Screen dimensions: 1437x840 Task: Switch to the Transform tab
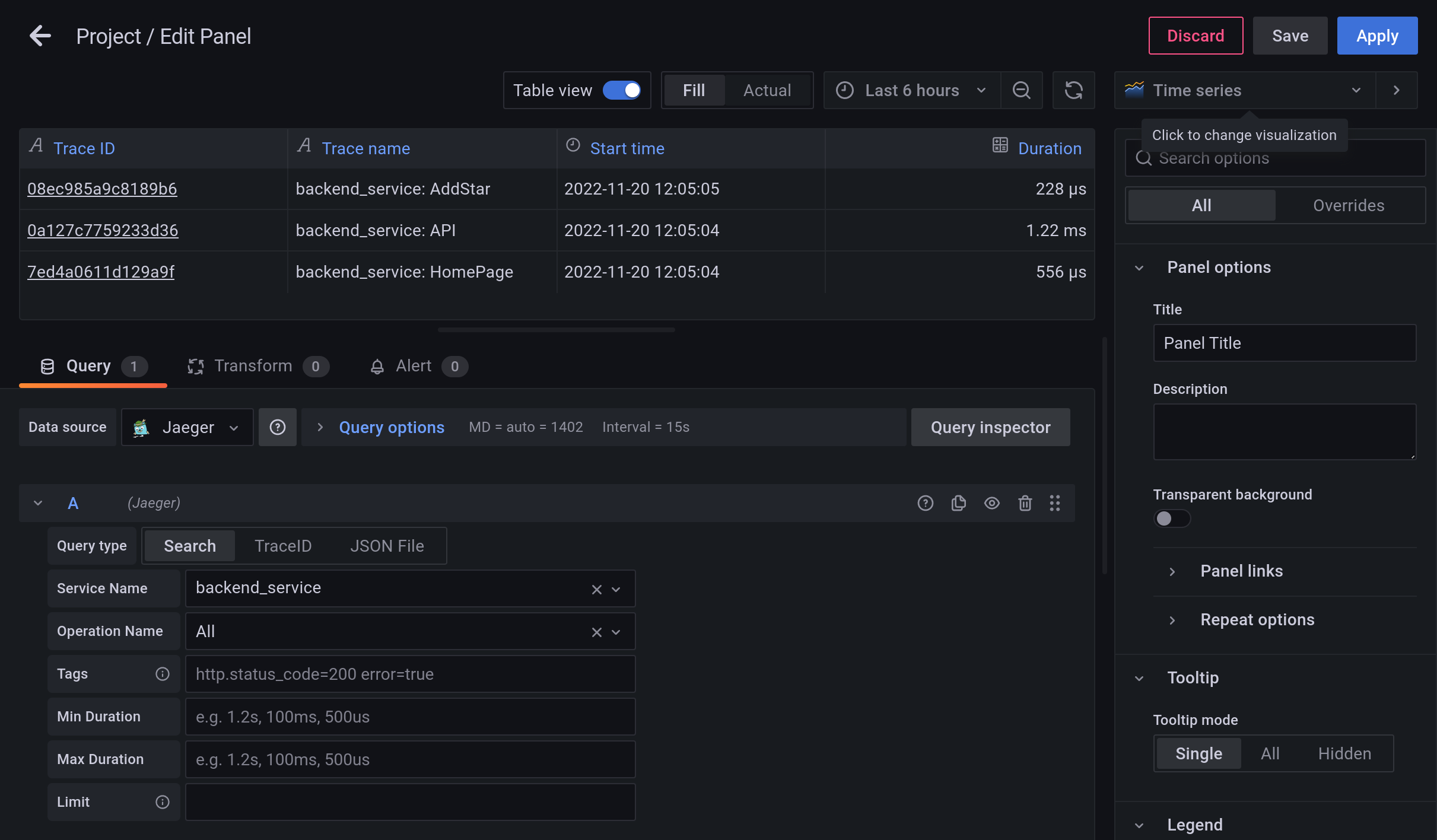pyautogui.click(x=253, y=366)
